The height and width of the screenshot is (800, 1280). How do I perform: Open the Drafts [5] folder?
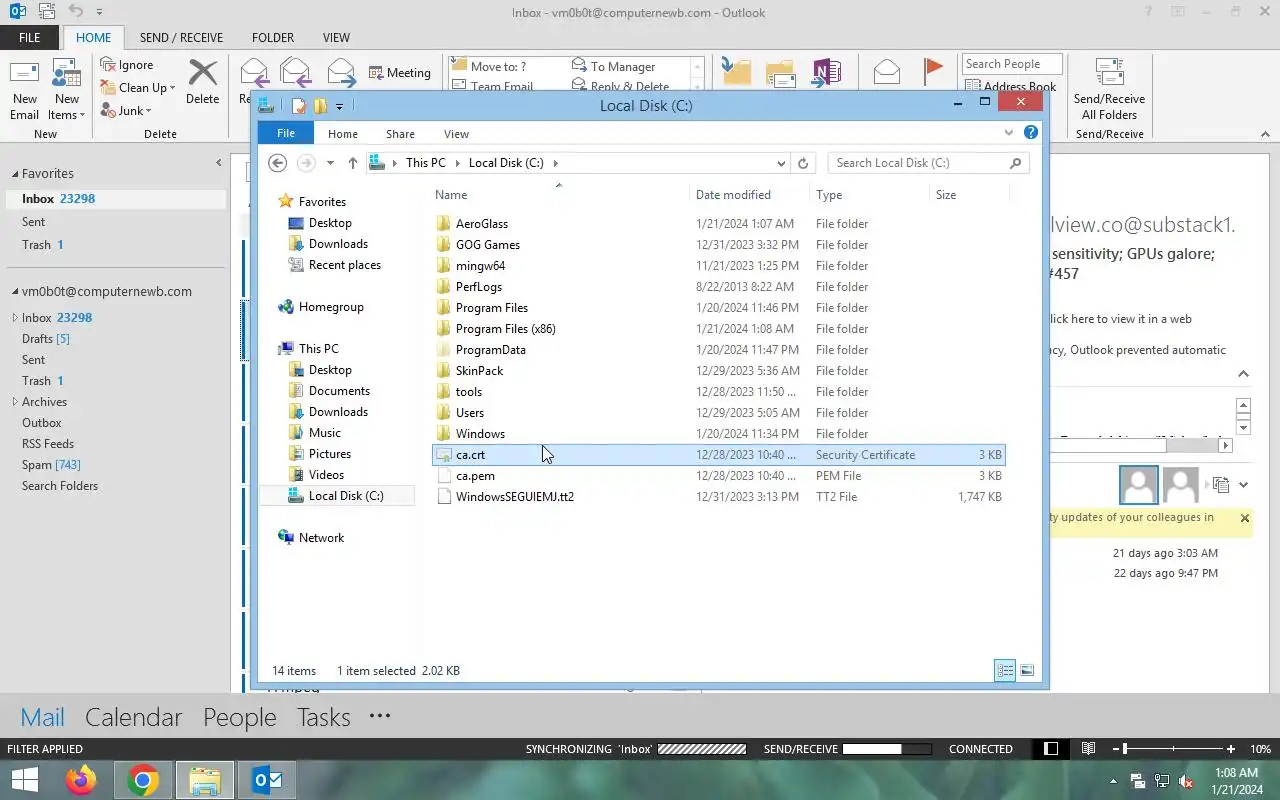(x=46, y=339)
